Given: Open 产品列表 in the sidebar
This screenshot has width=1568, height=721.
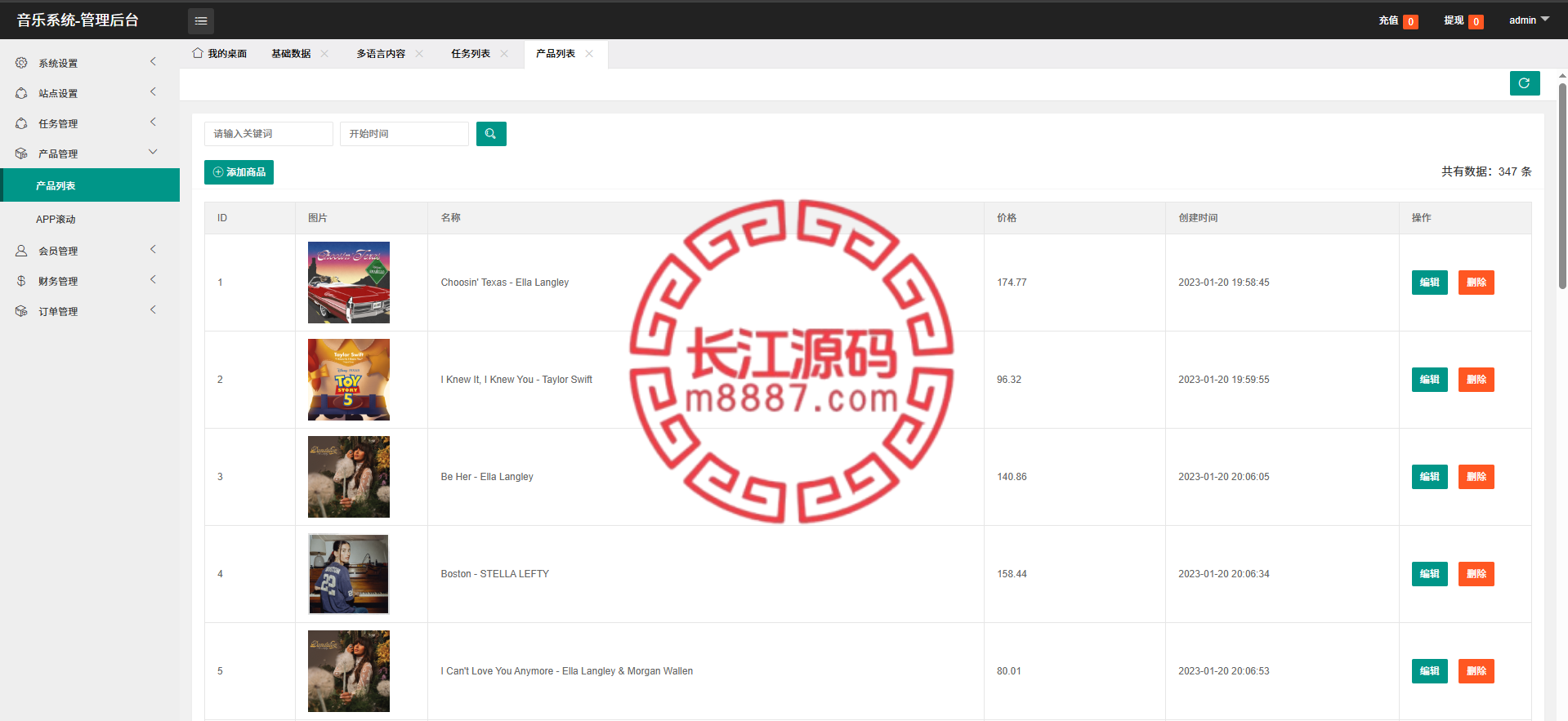Looking at the screenshot, I should [x=90, y=185].
